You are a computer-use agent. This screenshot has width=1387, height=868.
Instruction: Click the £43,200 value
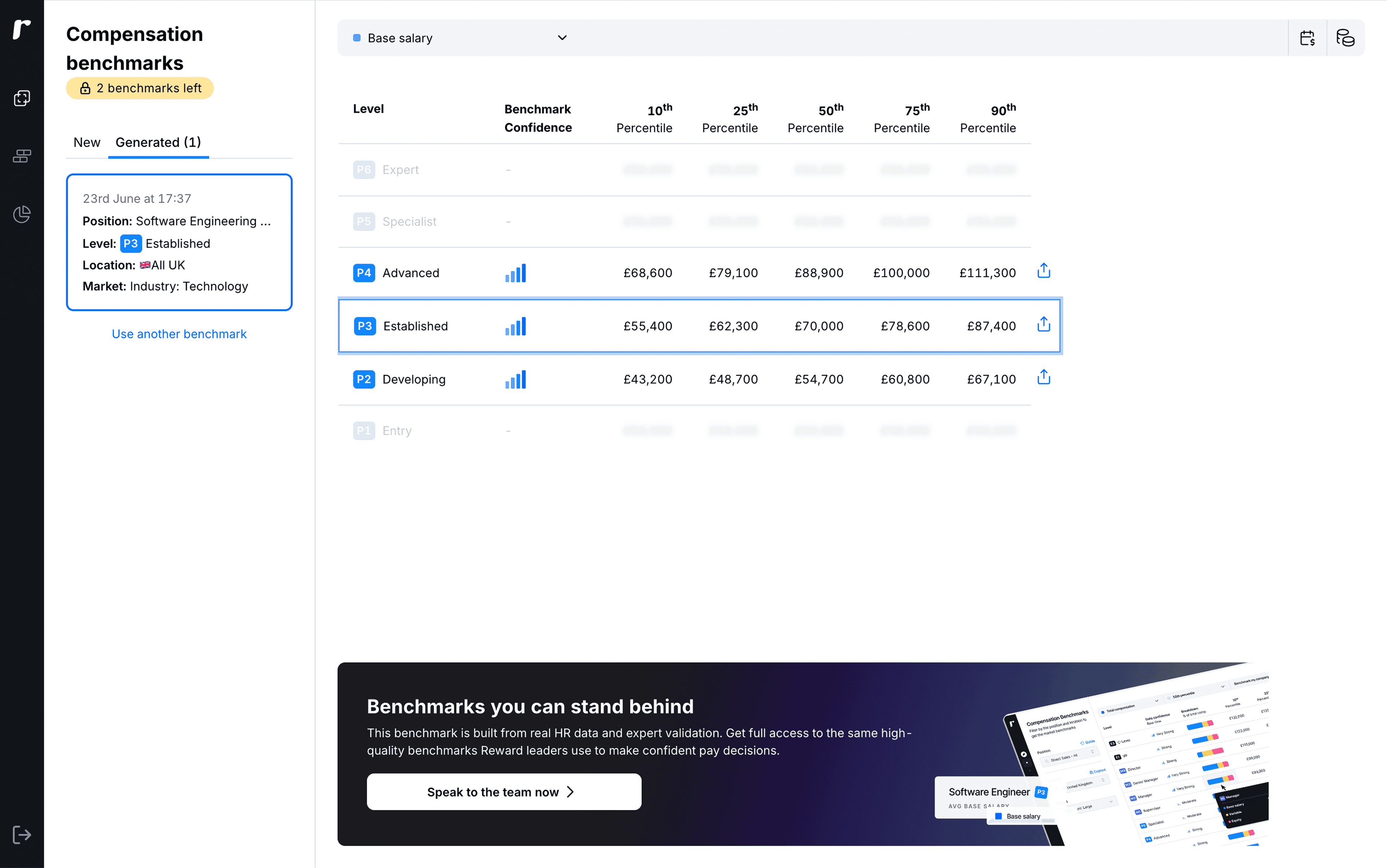(x=648, y=380)
